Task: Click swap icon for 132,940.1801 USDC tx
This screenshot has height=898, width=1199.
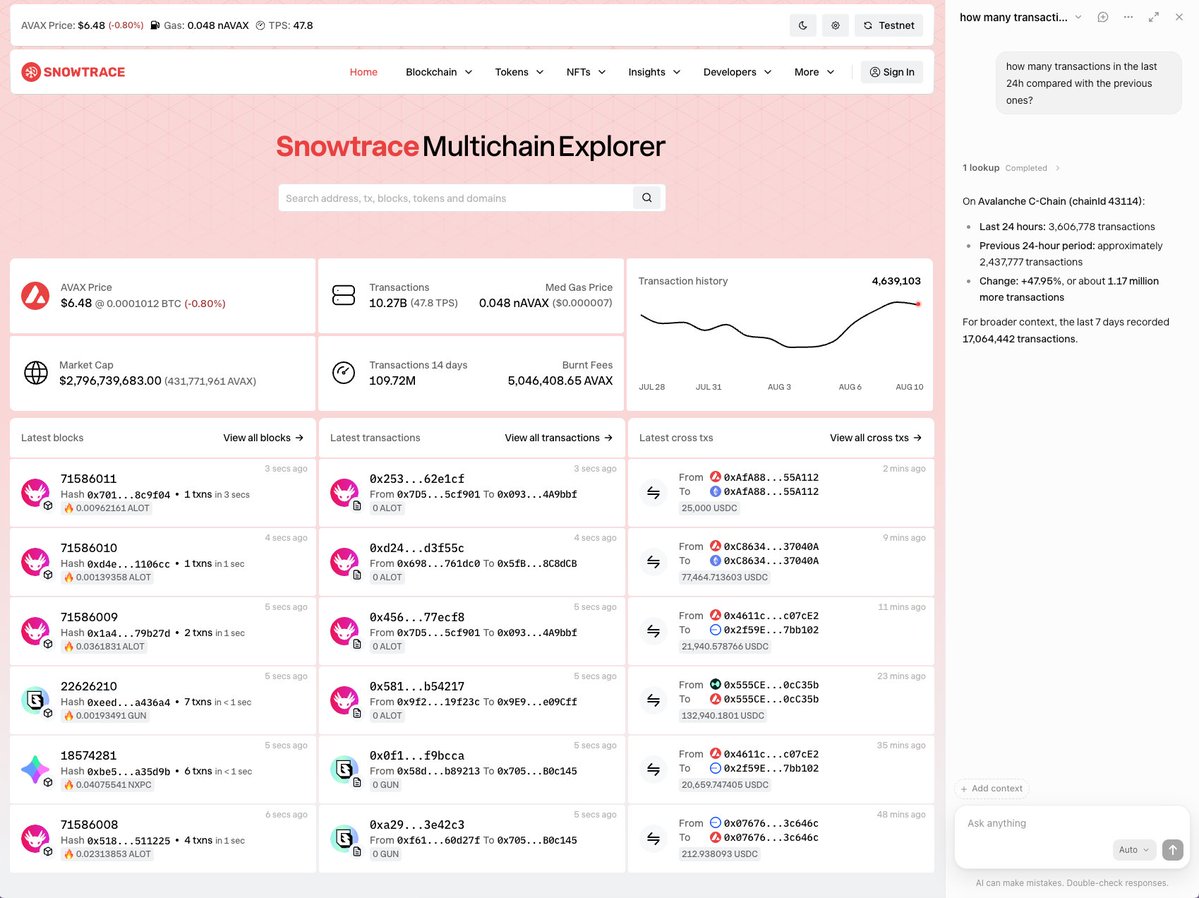Action: [653, 701]
